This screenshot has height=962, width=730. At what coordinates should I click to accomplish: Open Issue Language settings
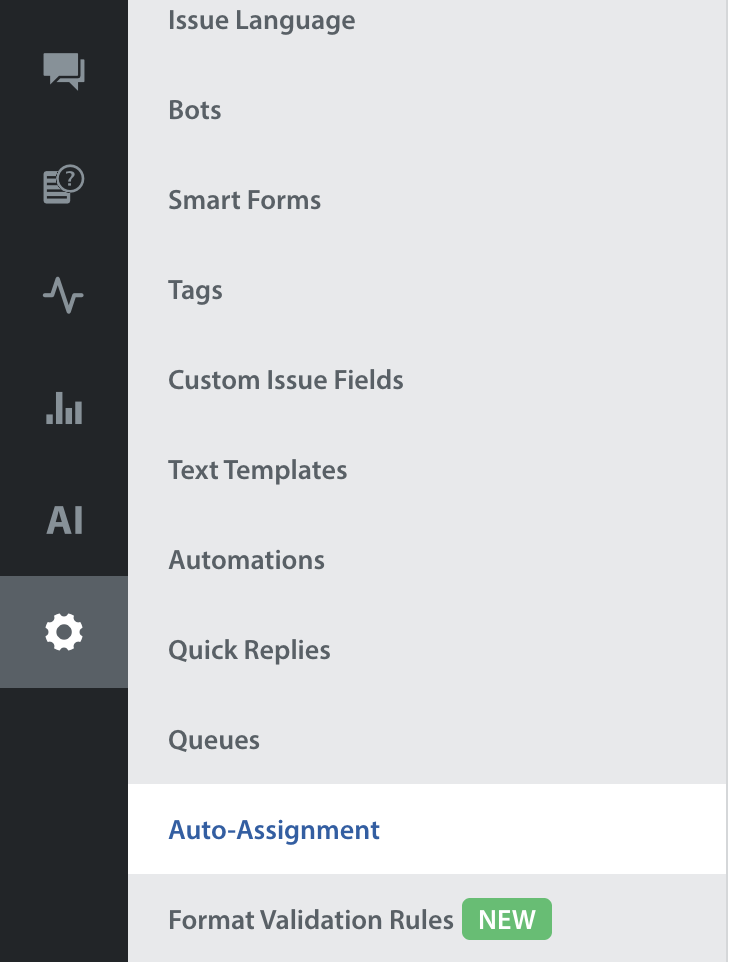click(x=261, y=20)
